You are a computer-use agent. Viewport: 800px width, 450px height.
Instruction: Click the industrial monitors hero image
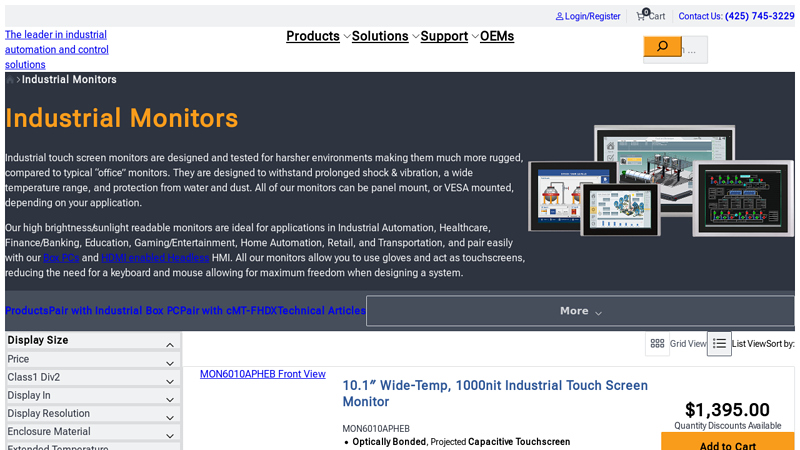661,182
